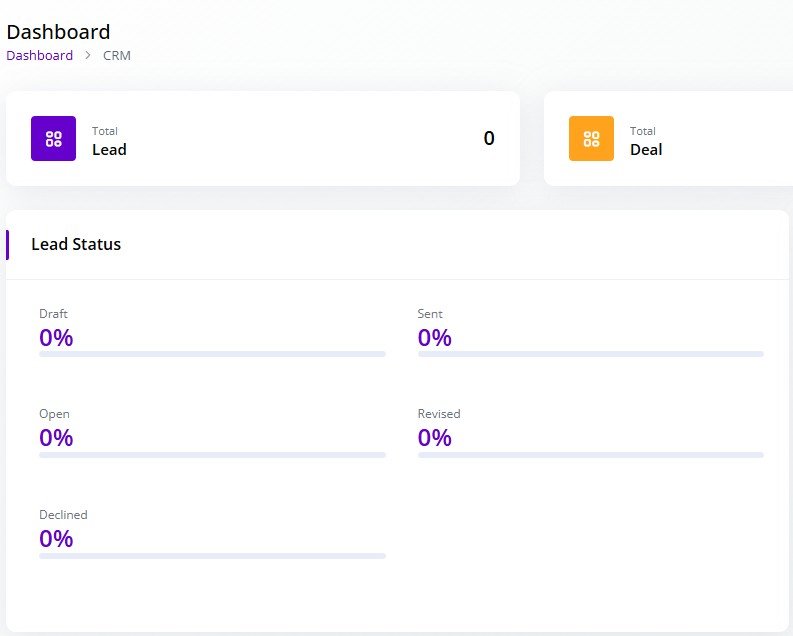Click the Total Lead count of 0
This screenshot has height=636, width=793.
coord(489,139)
